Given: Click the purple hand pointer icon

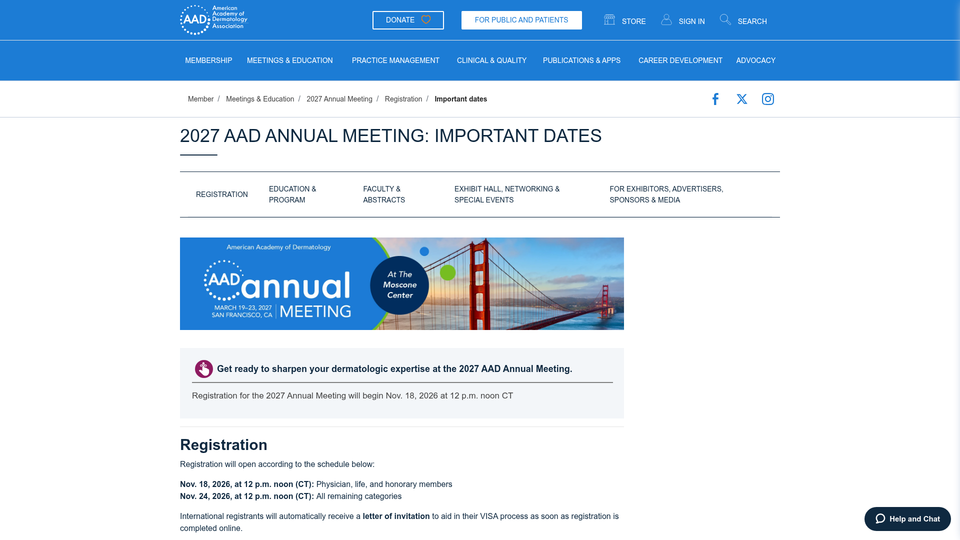Looking at the screenshot, I should [204, 369].
